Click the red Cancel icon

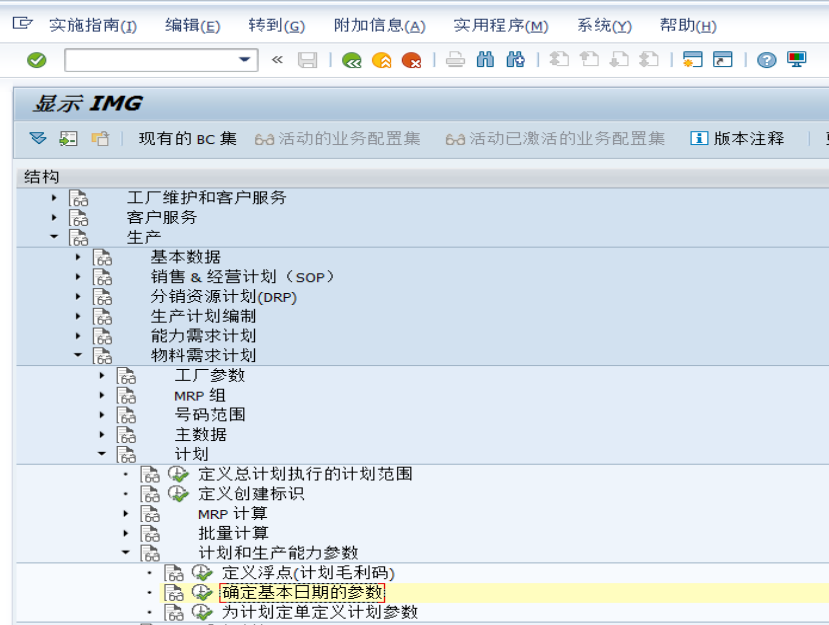[411, 60]
